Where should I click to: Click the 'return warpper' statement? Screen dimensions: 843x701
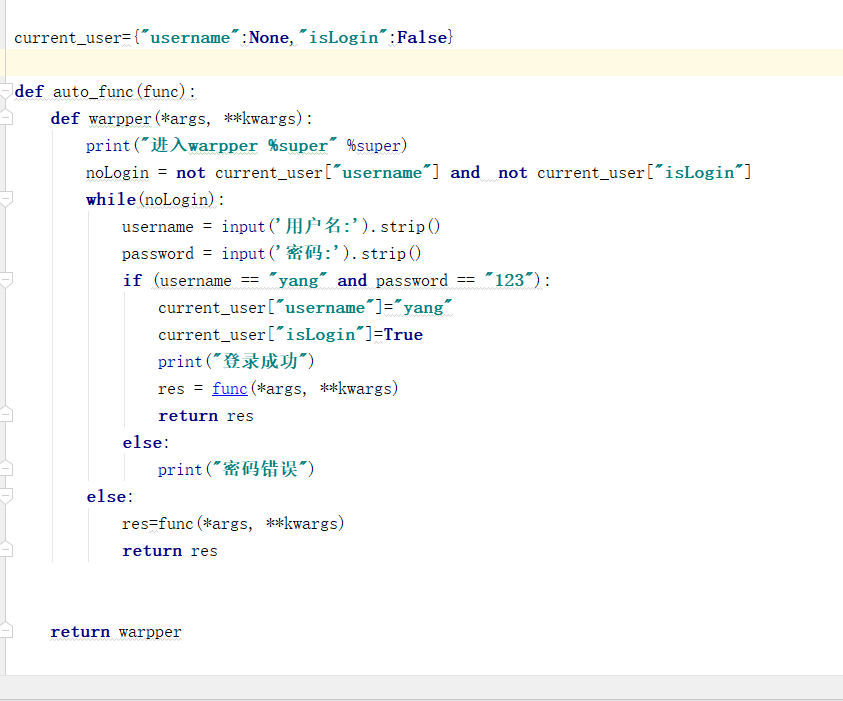click(x=116, y=632)
